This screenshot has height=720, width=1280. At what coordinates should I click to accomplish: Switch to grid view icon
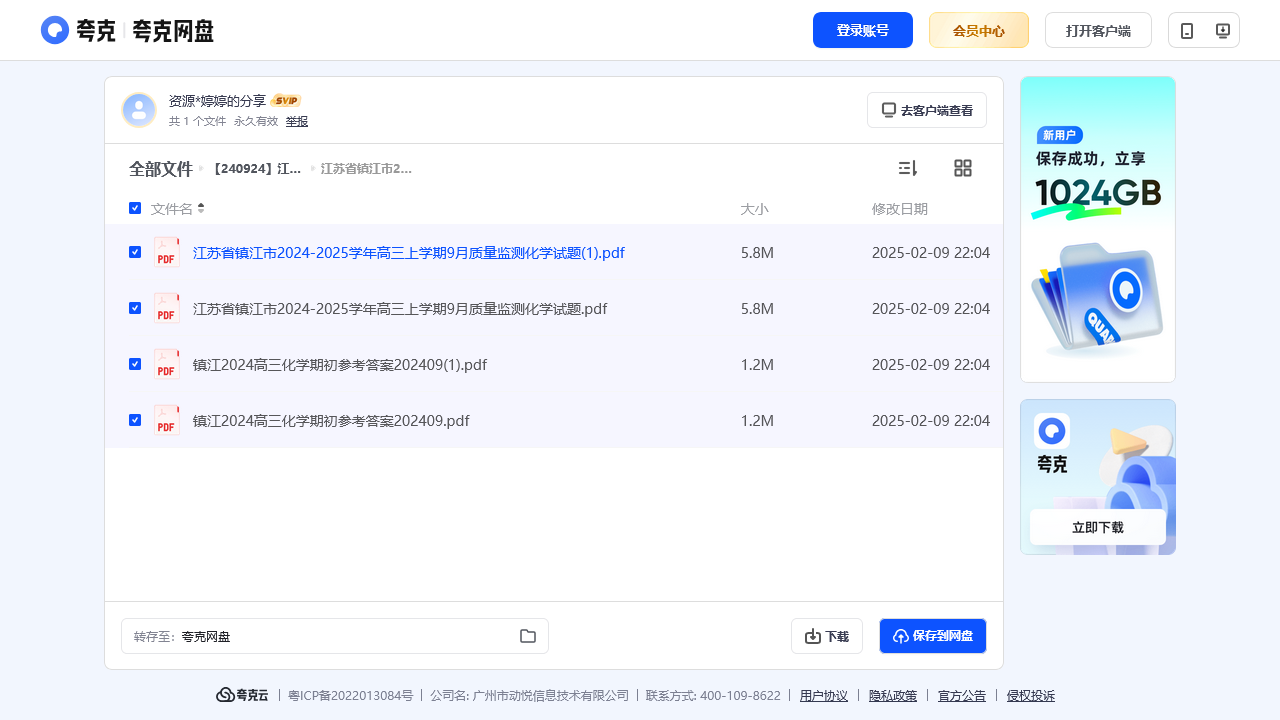[x=963, y=168]
